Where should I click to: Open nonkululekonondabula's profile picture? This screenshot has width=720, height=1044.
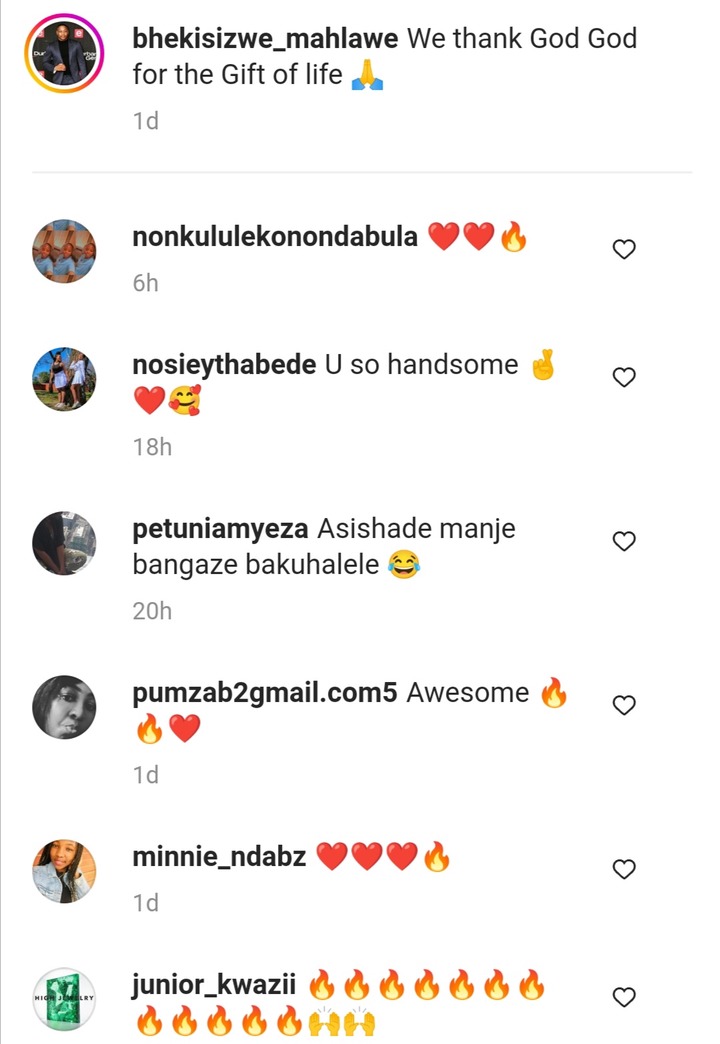point(64,251)
